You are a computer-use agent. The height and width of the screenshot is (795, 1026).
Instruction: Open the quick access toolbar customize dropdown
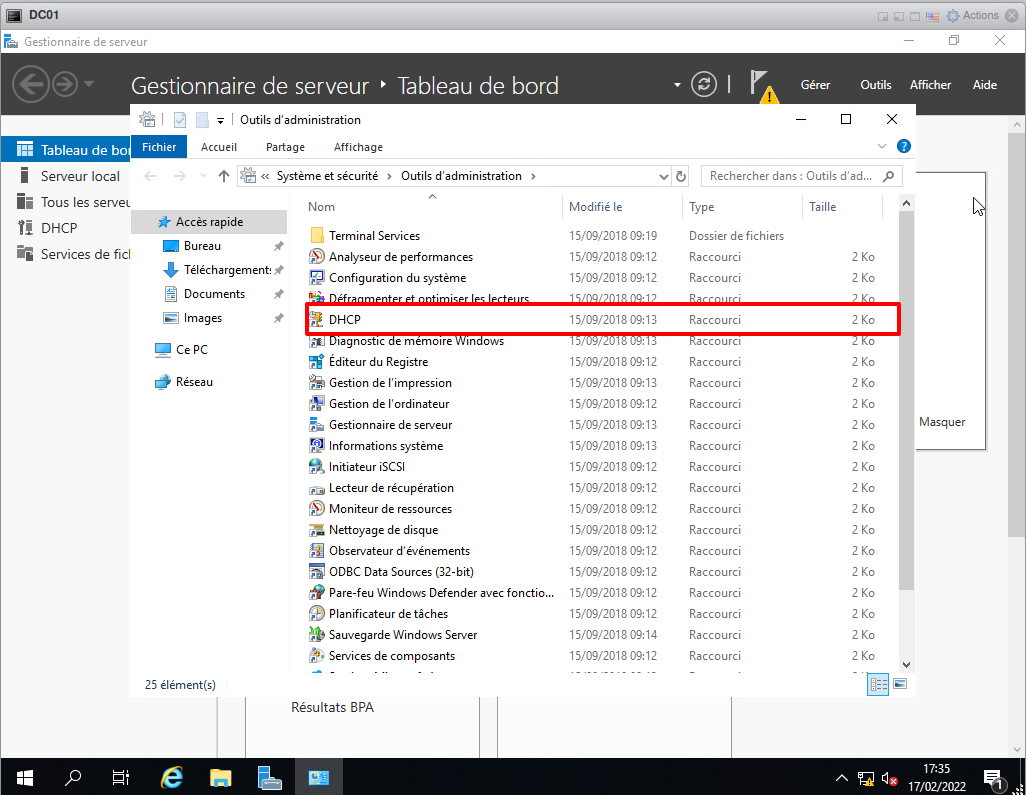(x=221, y=120)
